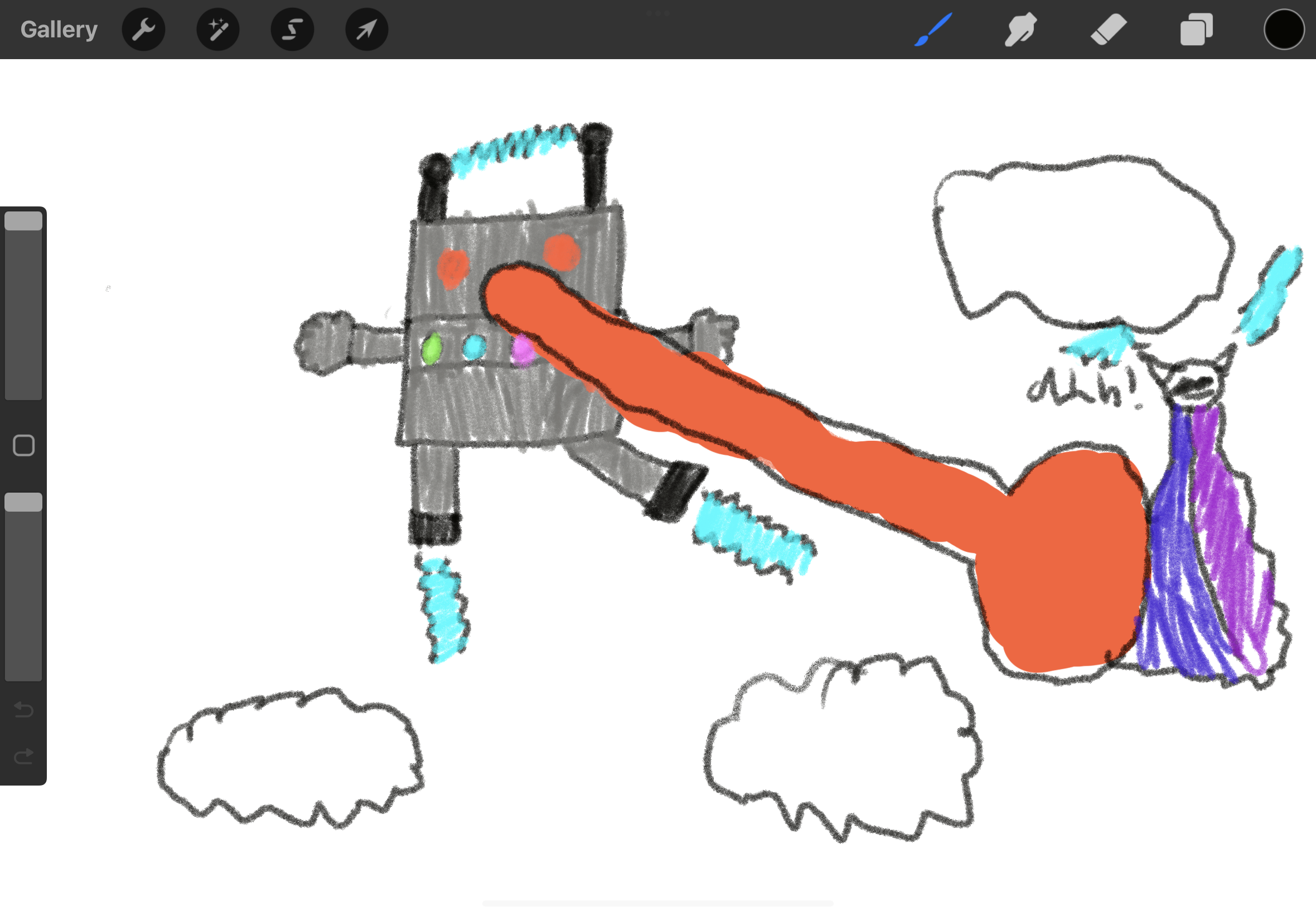
Task: Click the Redo arrow in sidebar
Action: click(x=23, y=757)
